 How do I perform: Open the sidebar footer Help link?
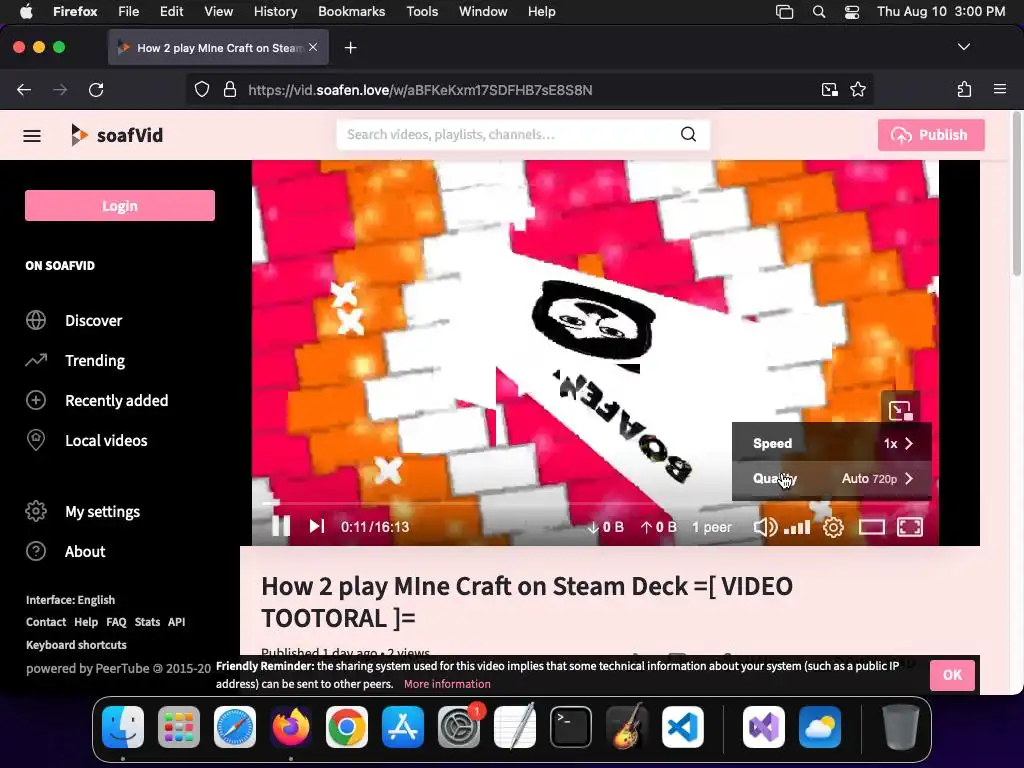[x=86, y=622]
